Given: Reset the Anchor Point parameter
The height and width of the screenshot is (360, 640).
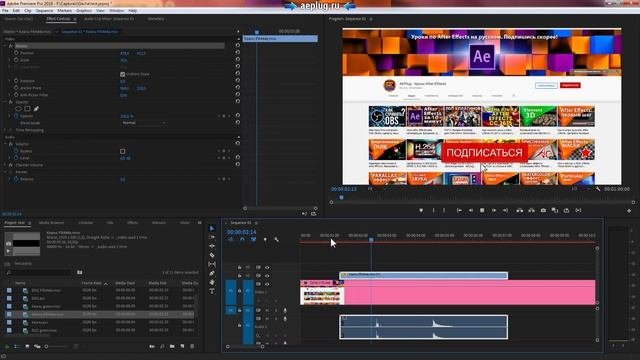Looking at the screenshot, I should click(238, 88).
